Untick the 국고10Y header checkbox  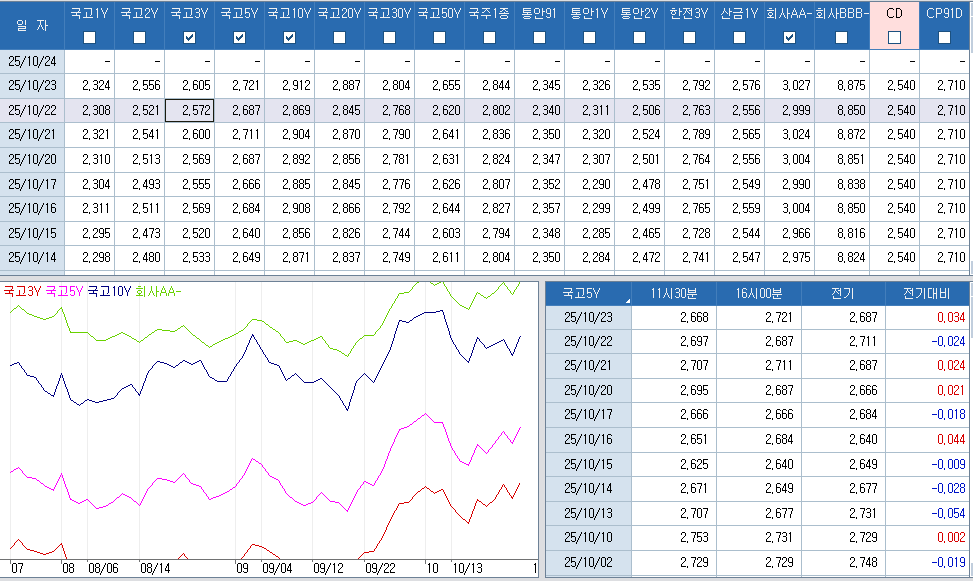[290, 37]
